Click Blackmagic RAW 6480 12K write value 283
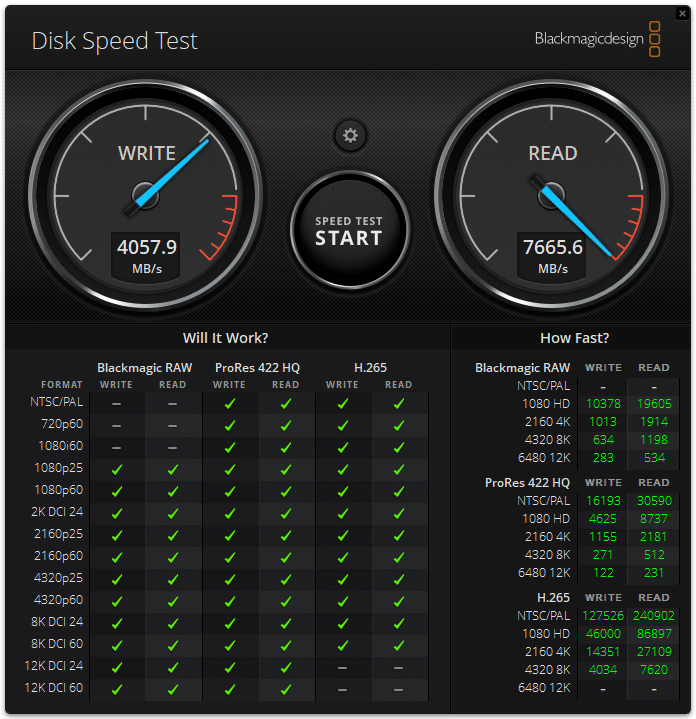This screenshot has height=719, width=696. tap(603, 458)
